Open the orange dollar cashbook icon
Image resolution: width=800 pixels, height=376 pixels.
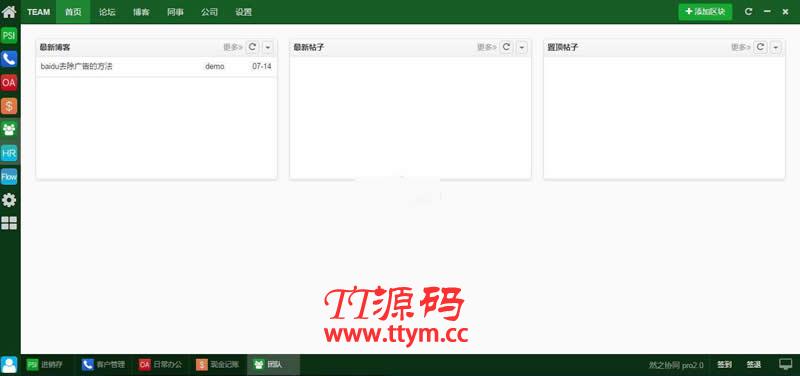tap(9, 106)
